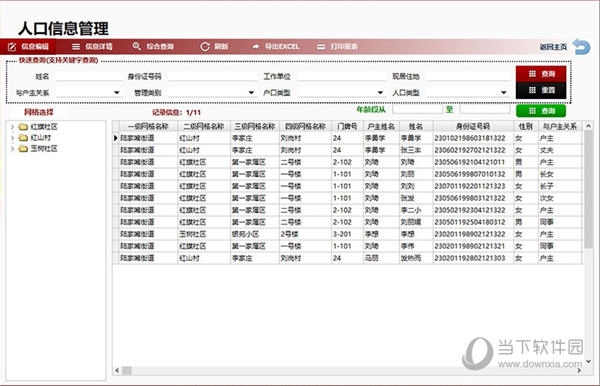Viewport: 600px width, 386px height.
Task: Select ID cell 230201198902121321
Action: pyautogui.click(x=473, y=246)
